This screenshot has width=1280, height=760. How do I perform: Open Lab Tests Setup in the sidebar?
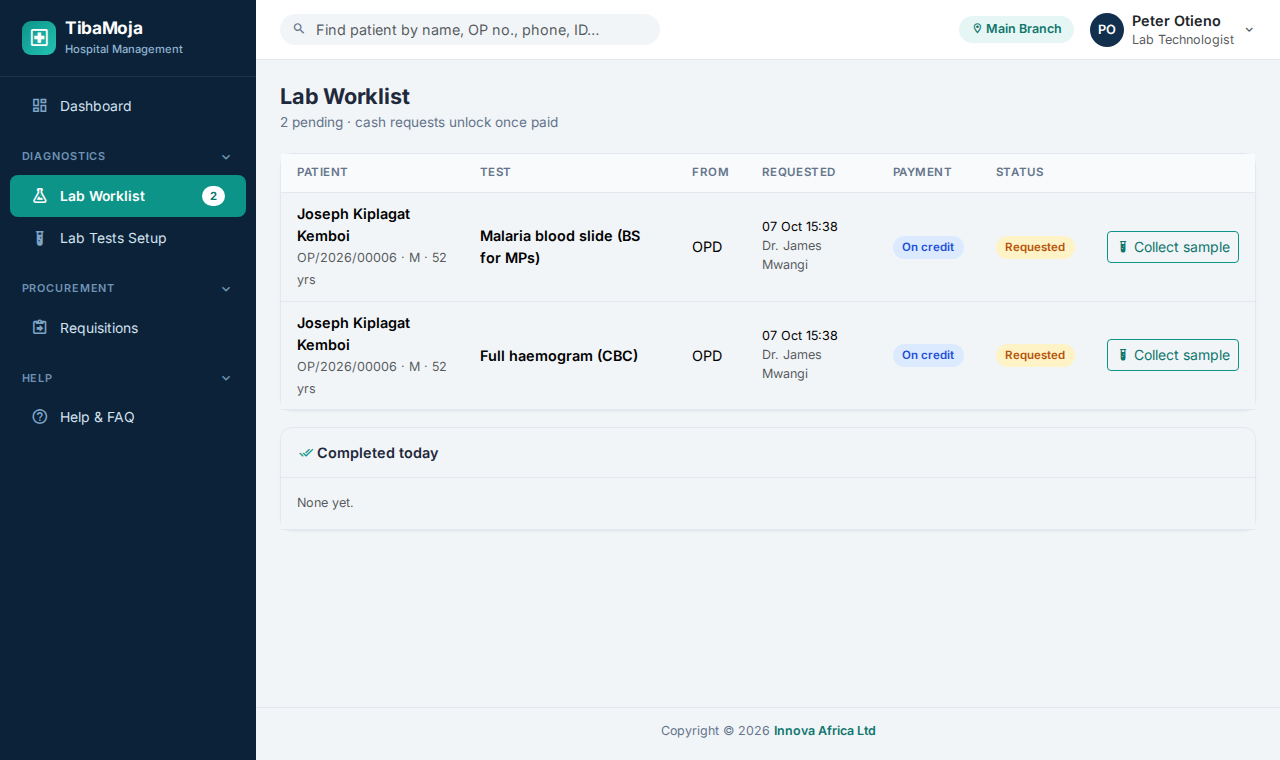pyautogui.click(x=128, y=238)
